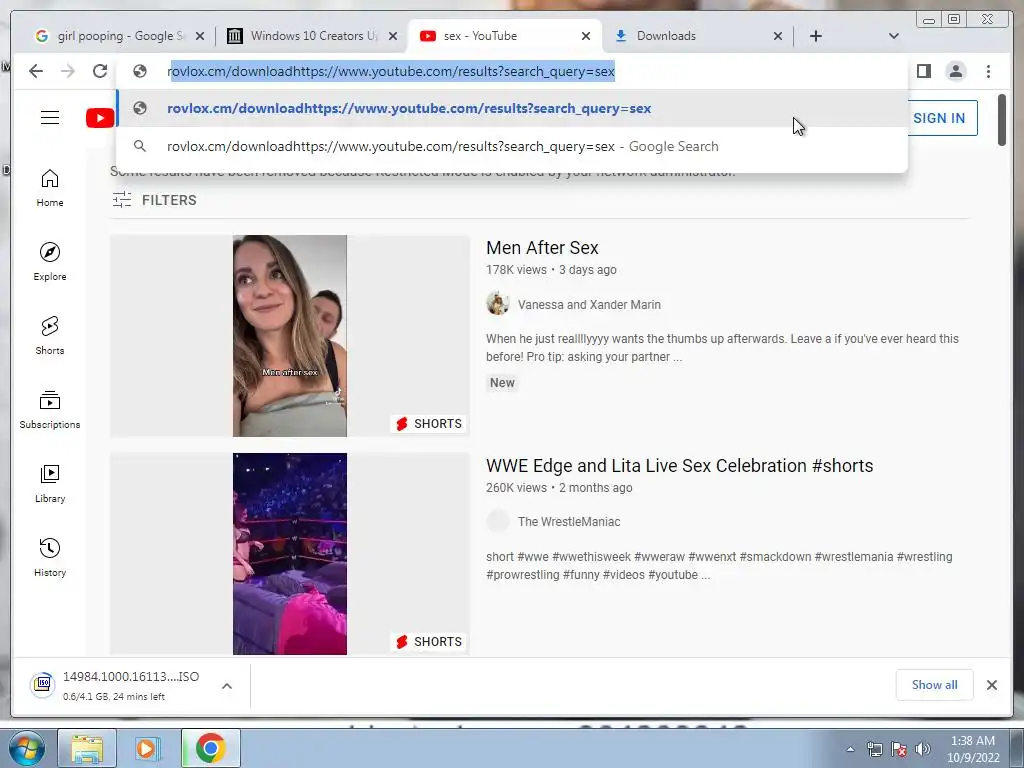The width and height of the screenshot is (1024, 768).
Task: Click The WrestleManiac channel avatar
Action: [498, 521]
